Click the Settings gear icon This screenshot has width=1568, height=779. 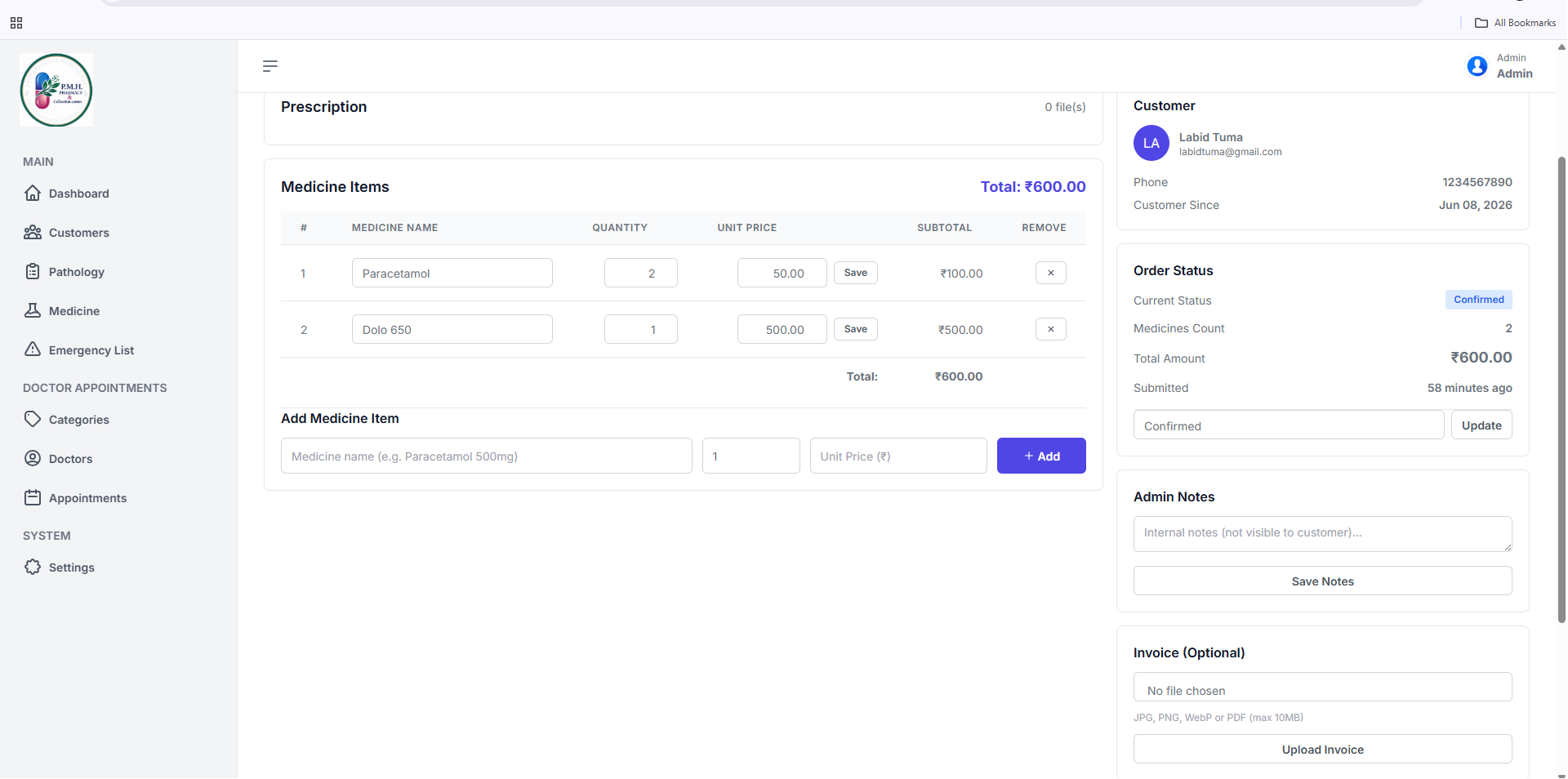click(x=33, y=567)
